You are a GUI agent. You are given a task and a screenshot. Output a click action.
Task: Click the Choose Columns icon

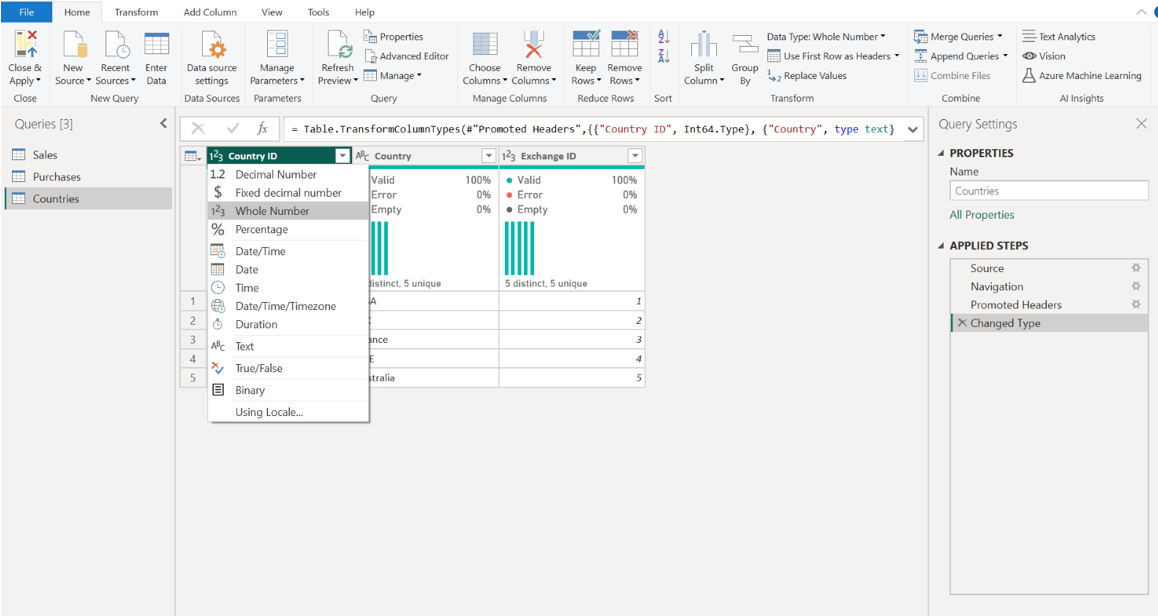(x=484, y=45)
